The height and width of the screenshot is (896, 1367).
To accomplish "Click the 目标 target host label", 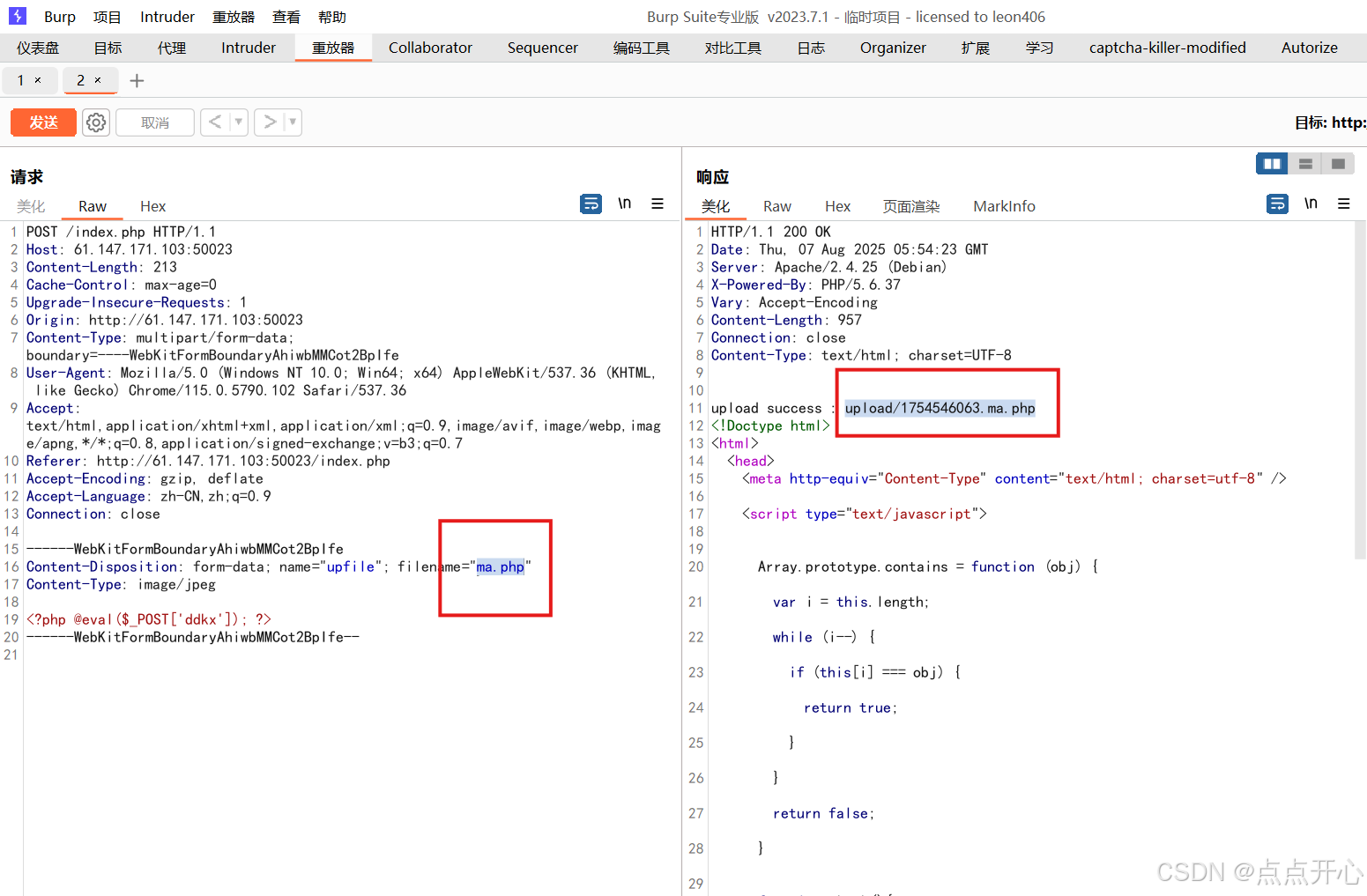I will pyautogui.click(x=1330, y=122).
